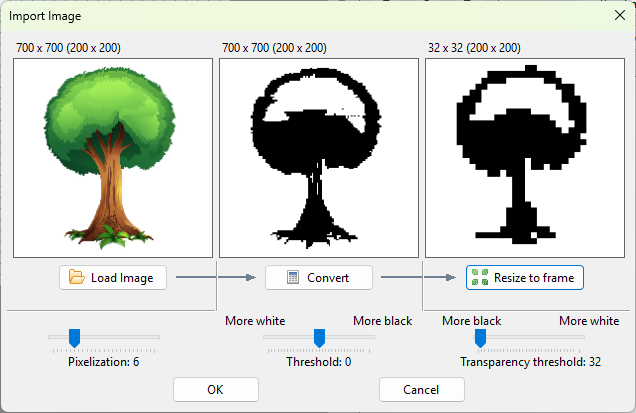Screen dimensions: 636x413
Task: Click the 'Transparency threshold: 32' label
Action: point(531,362)
